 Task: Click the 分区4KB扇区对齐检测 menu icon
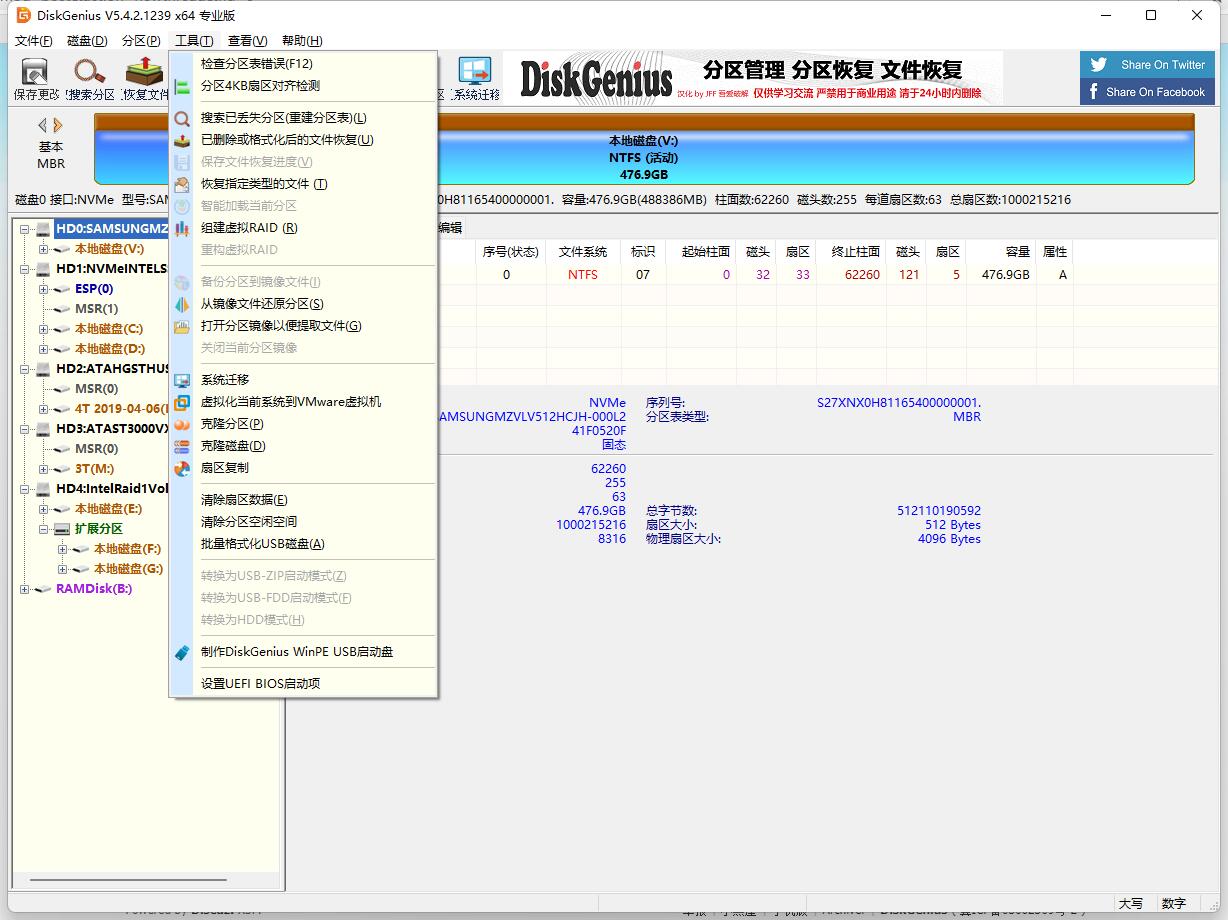pos(182,86)
